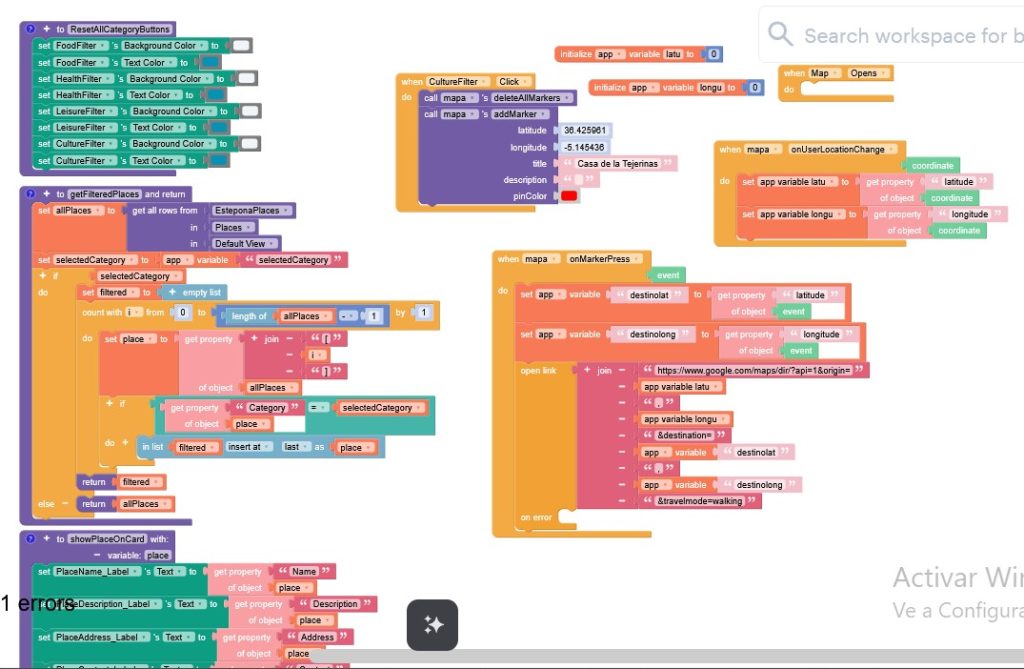Click minus icon beside the else return
The image size is (1024, 669).
point(67,504)
